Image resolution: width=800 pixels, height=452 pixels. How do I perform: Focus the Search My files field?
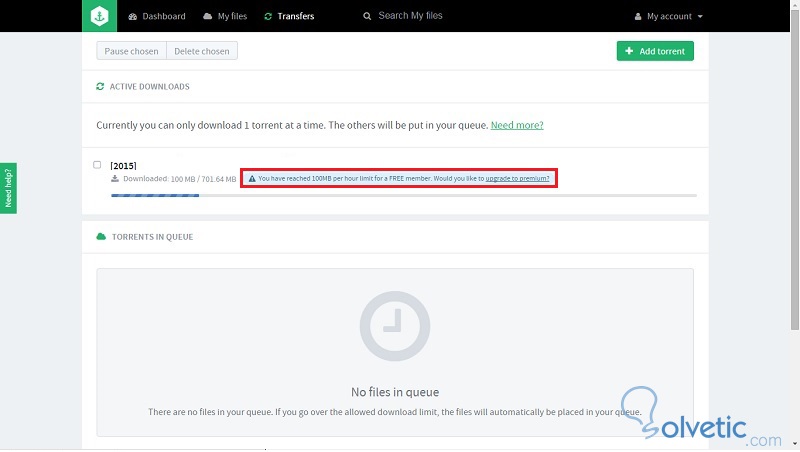click(x=410, y=16)
